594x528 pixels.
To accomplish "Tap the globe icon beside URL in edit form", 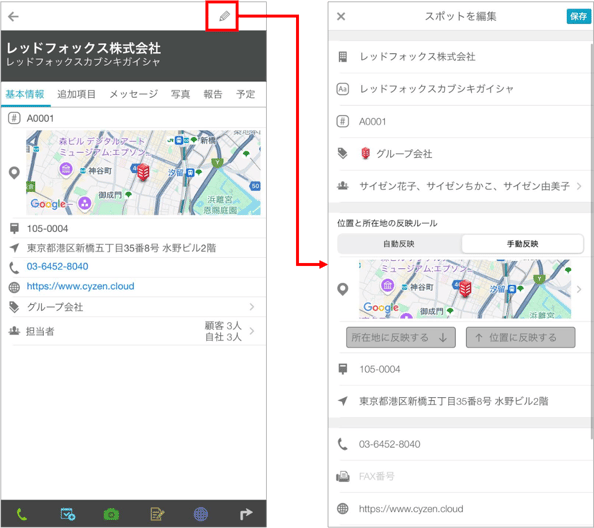I will tap(342, 508).
